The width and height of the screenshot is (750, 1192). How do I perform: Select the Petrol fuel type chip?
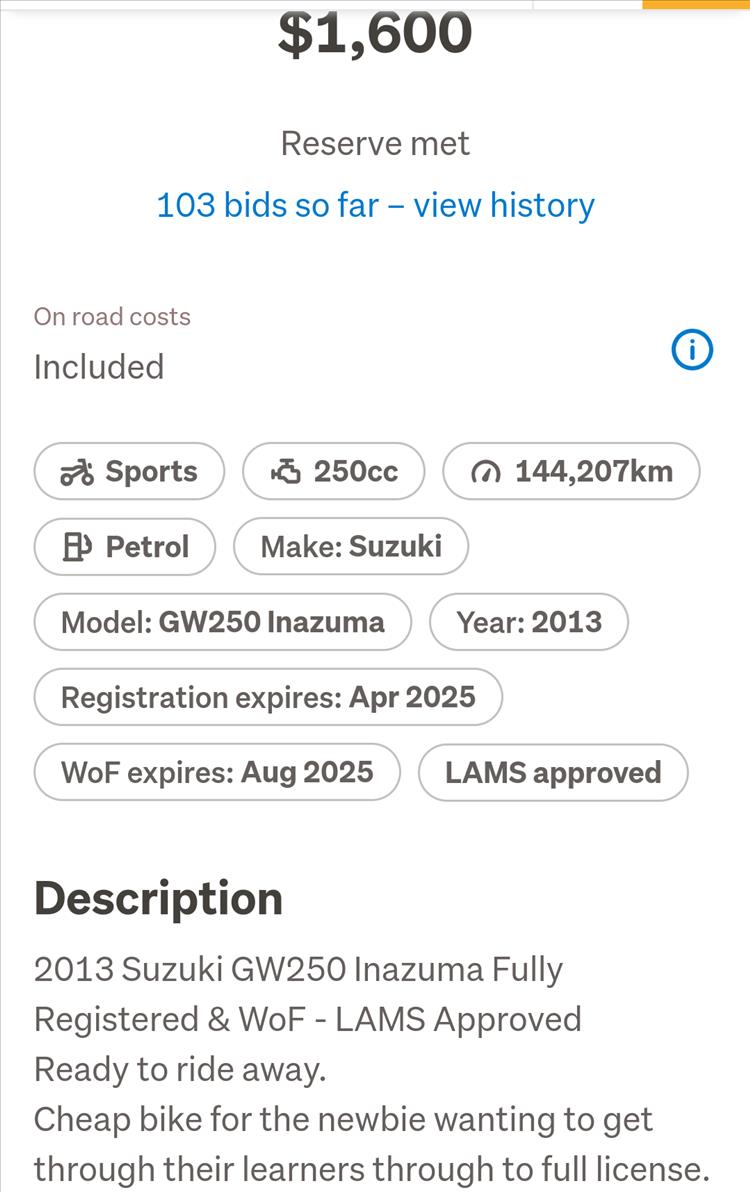(x=125, y=547)
